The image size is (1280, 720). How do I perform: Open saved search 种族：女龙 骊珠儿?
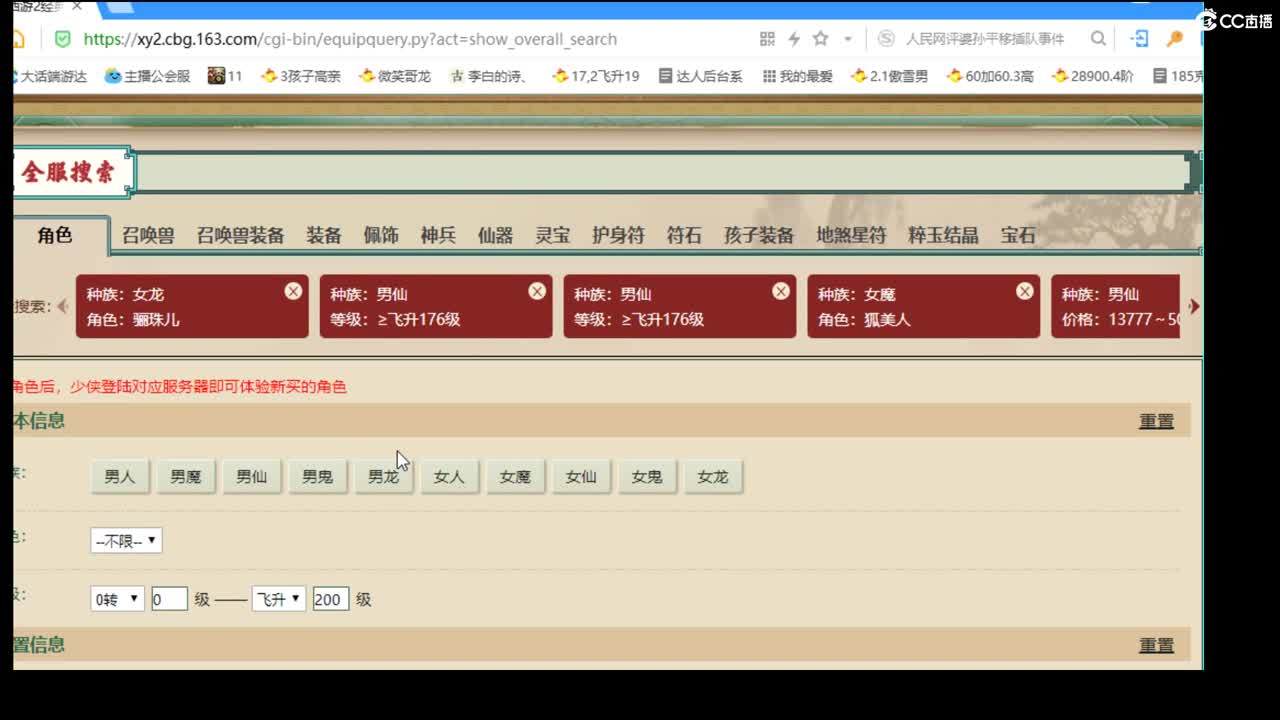point(192,307)
